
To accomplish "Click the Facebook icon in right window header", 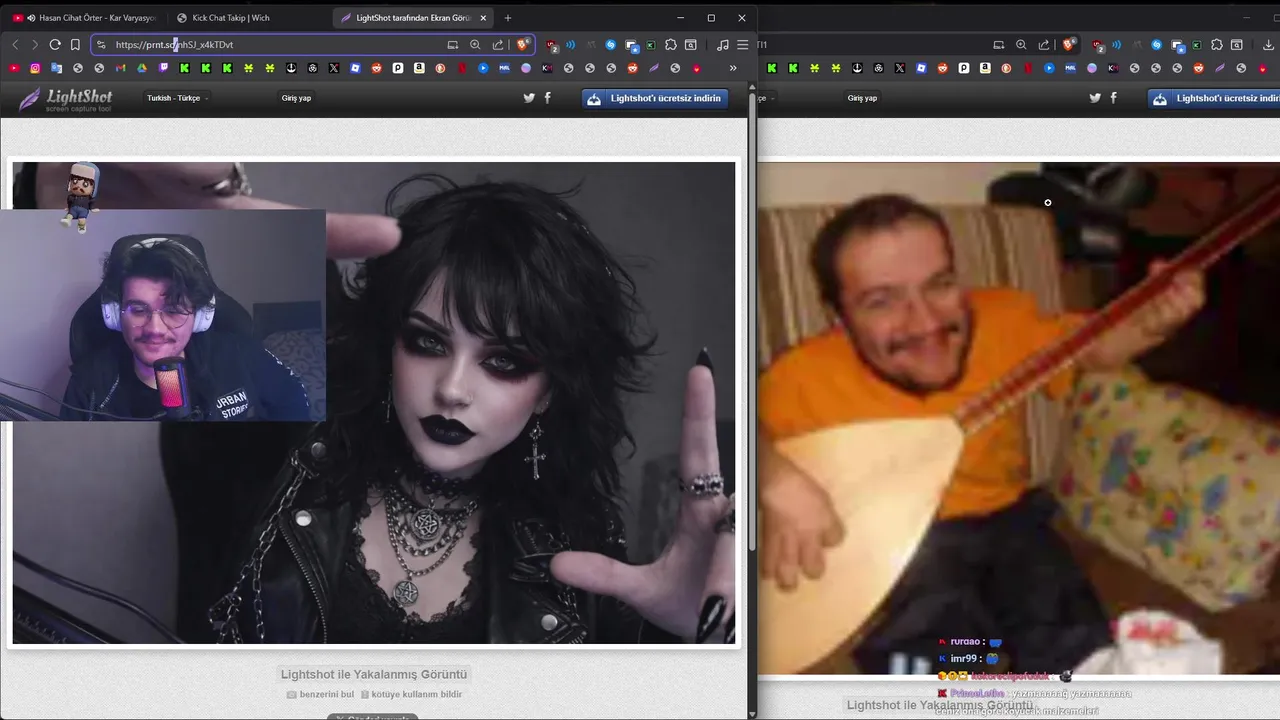I will 1113,98.
